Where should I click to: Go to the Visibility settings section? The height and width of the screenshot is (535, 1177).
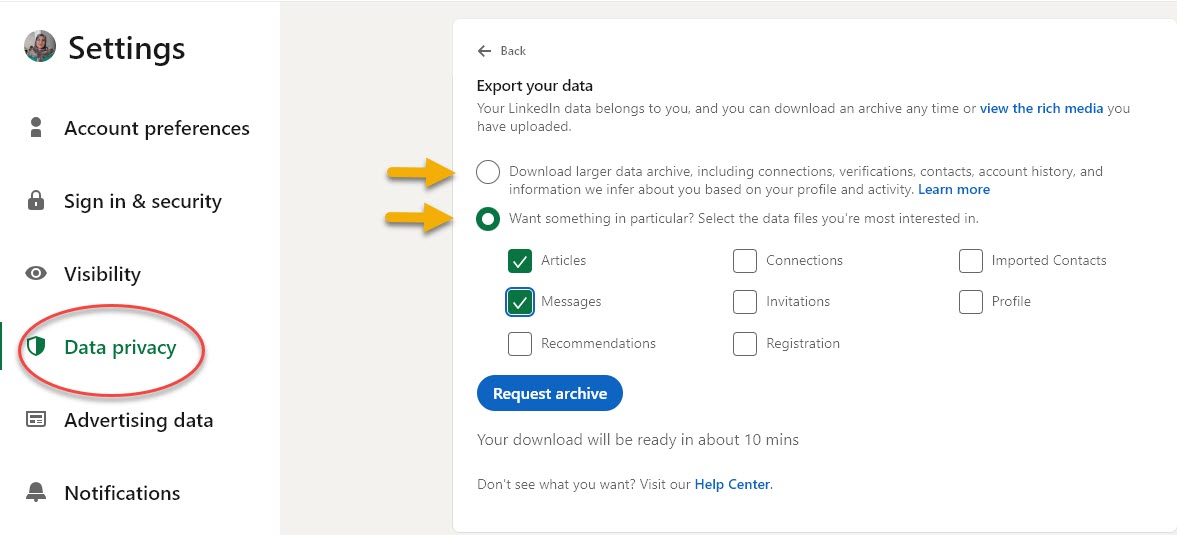pos(102,274)
